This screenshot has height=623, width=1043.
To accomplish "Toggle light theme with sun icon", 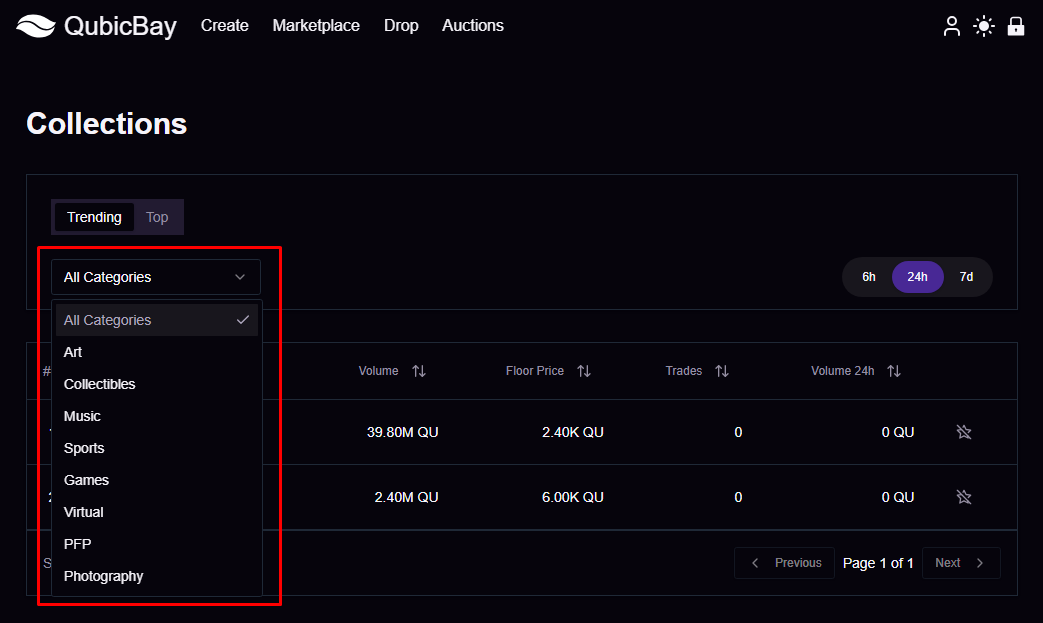I will [984, 26].
